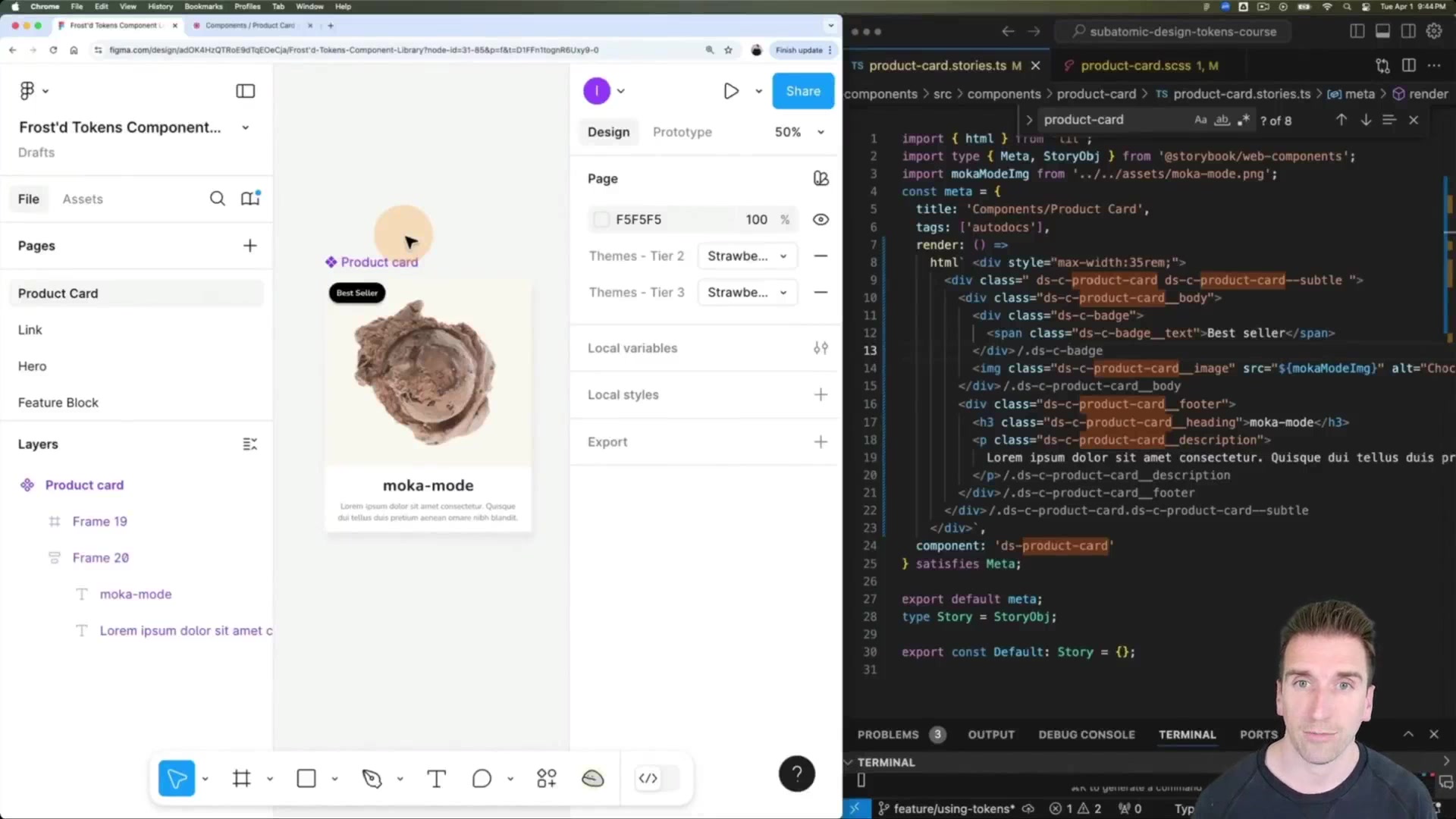
Task: Toggle page background visibility eye icon
Action: (821, 219)
